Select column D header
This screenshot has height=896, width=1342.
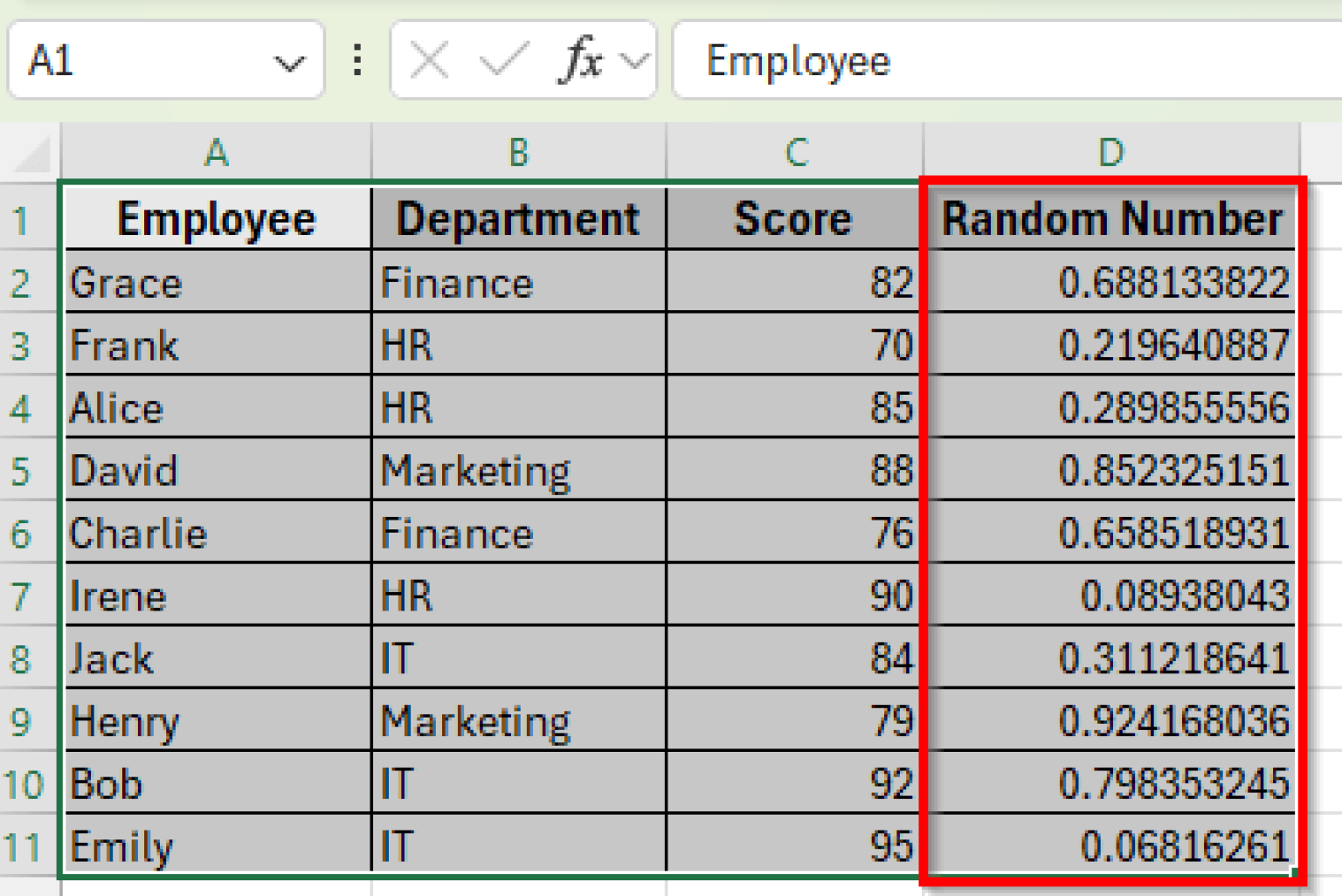[1110, 153]
